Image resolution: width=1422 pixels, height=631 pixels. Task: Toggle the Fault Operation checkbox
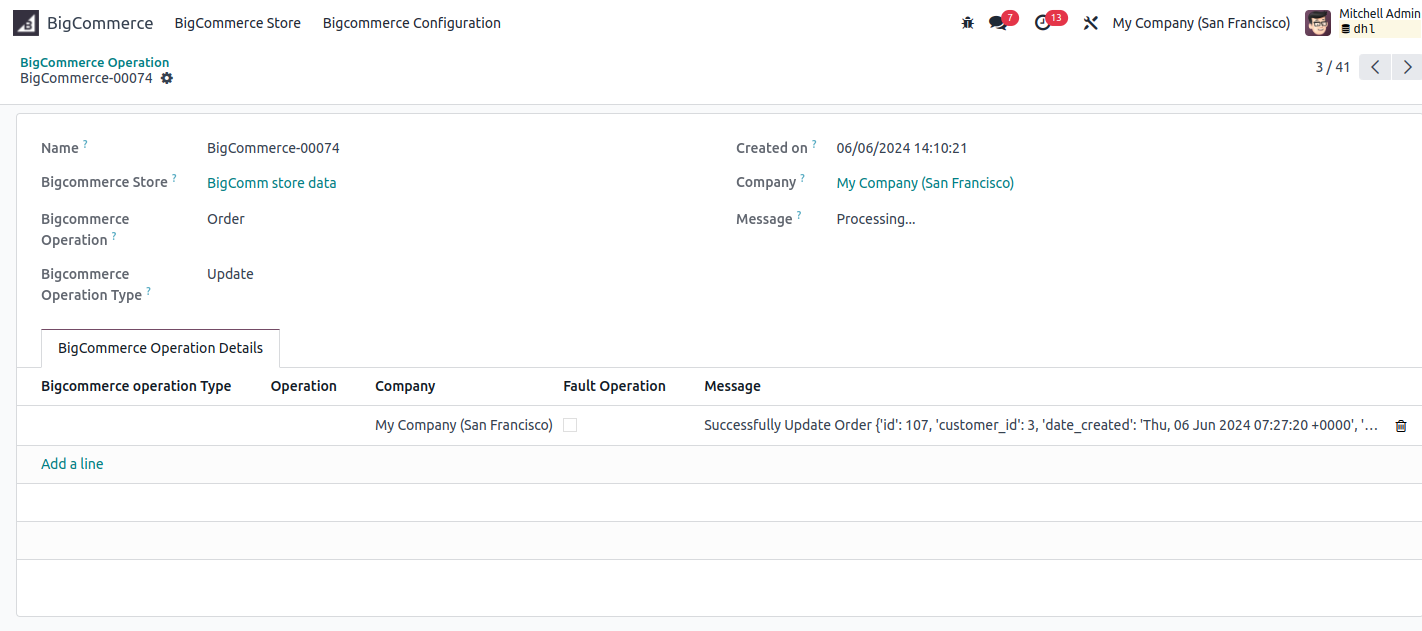pos(570,425)
